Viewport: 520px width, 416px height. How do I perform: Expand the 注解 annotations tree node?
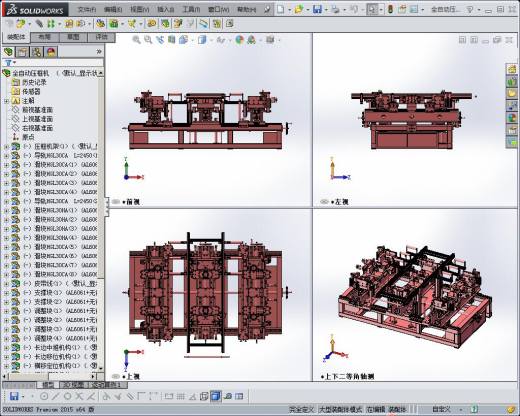pos(6,101)
